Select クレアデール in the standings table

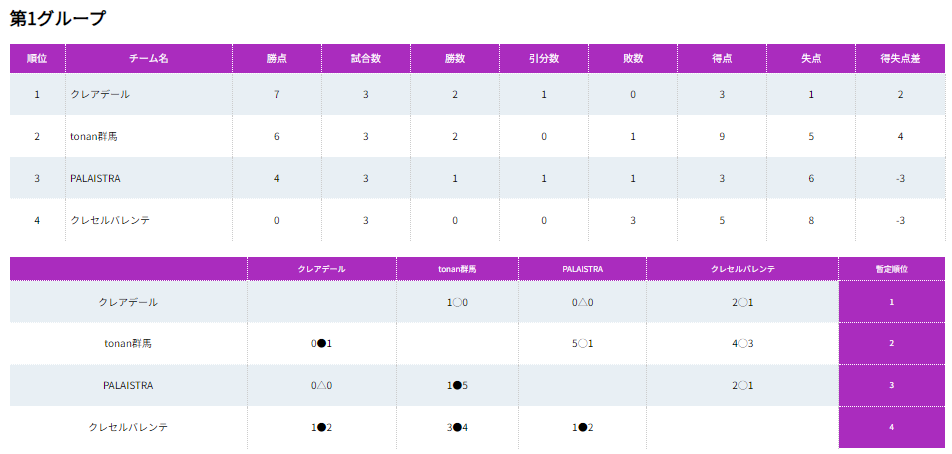100,95
